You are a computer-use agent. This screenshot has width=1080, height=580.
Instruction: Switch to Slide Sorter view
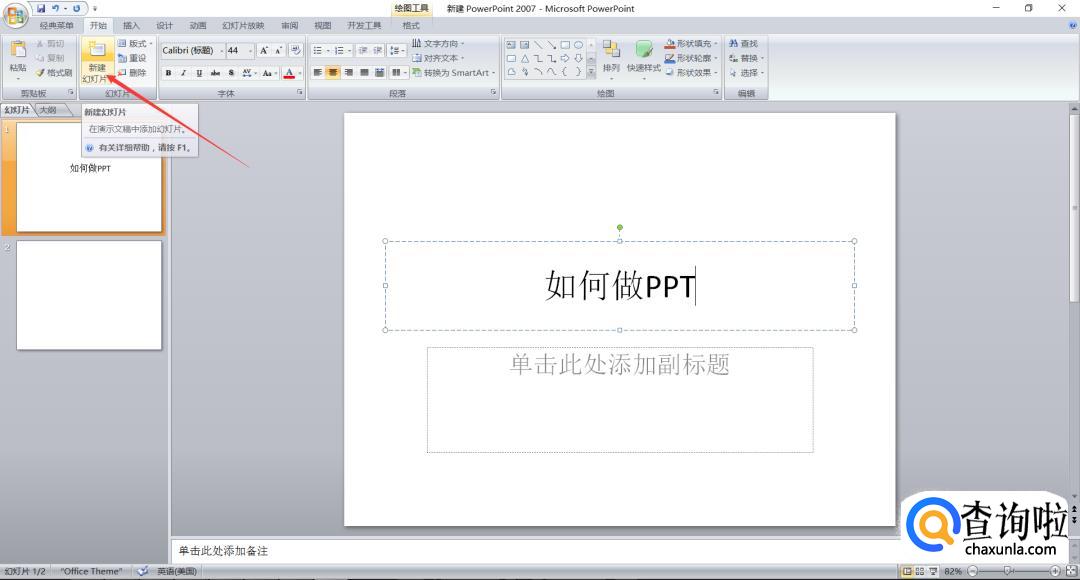tap(920, 571)
